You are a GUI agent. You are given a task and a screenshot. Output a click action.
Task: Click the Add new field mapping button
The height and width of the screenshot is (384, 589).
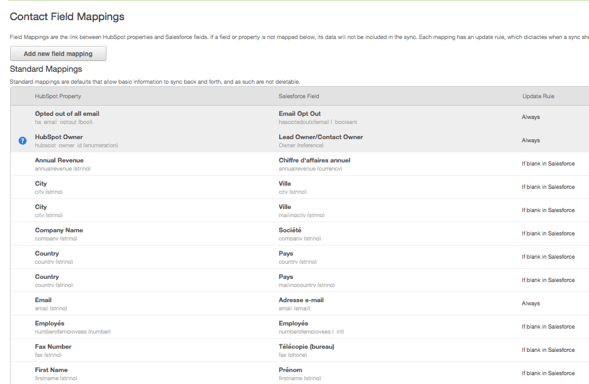click(58, 54)
